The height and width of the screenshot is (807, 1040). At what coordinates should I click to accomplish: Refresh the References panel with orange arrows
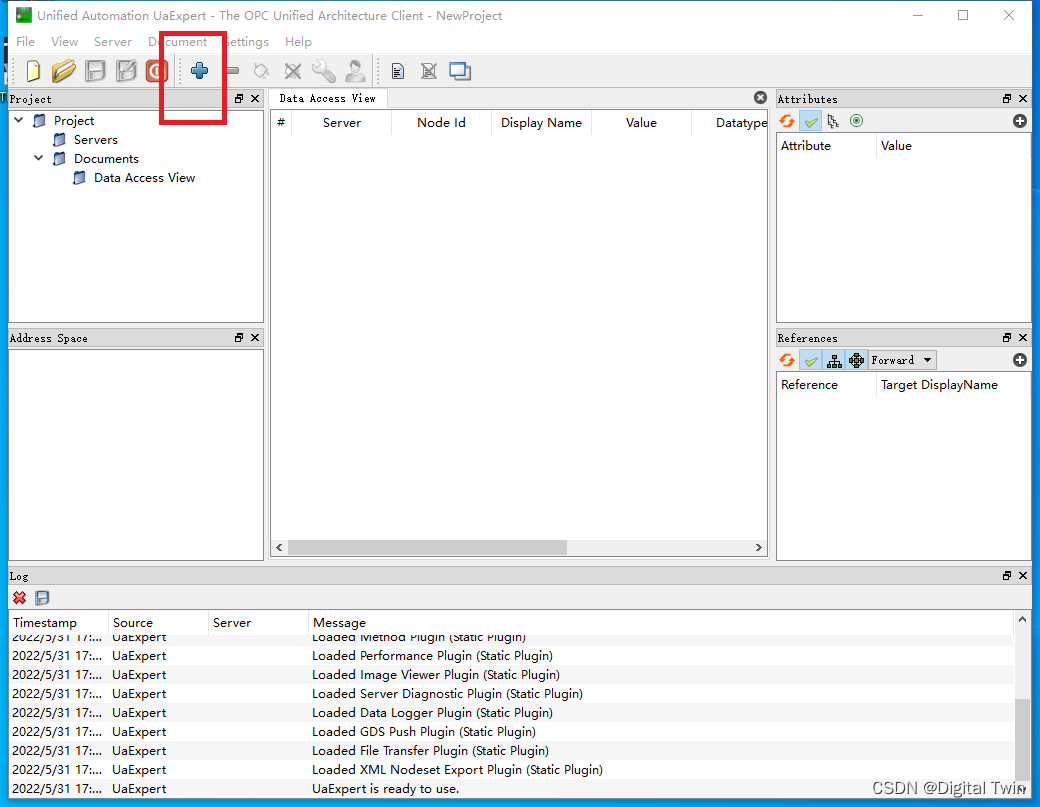coord(787,360)
